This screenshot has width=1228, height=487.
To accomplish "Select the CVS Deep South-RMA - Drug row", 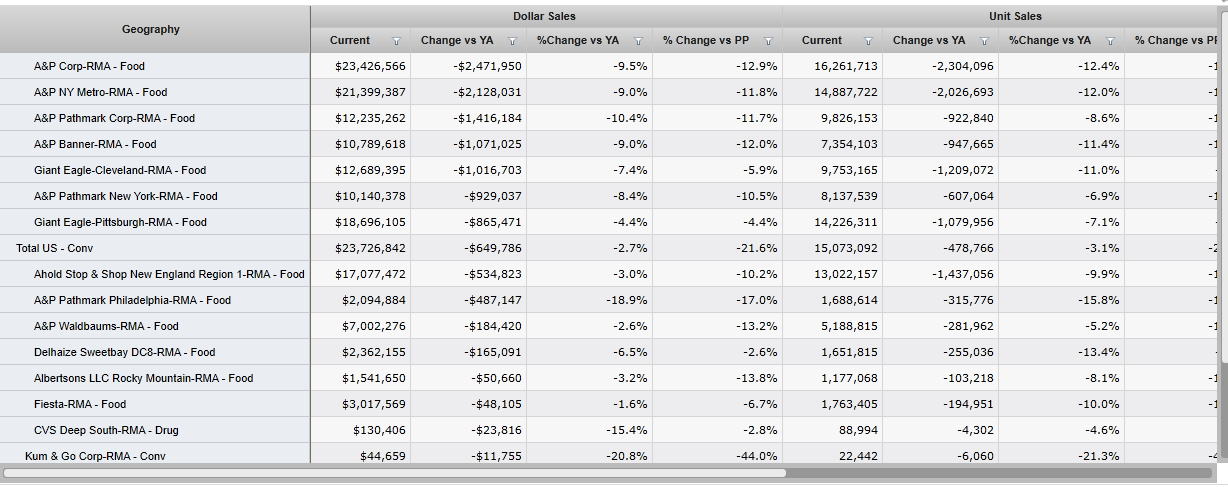I will (106, 430).
